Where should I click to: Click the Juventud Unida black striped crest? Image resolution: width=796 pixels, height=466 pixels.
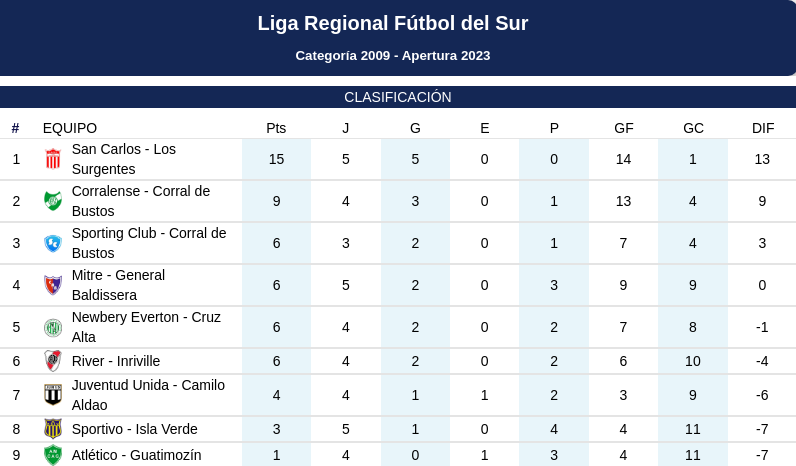(53, 395)
